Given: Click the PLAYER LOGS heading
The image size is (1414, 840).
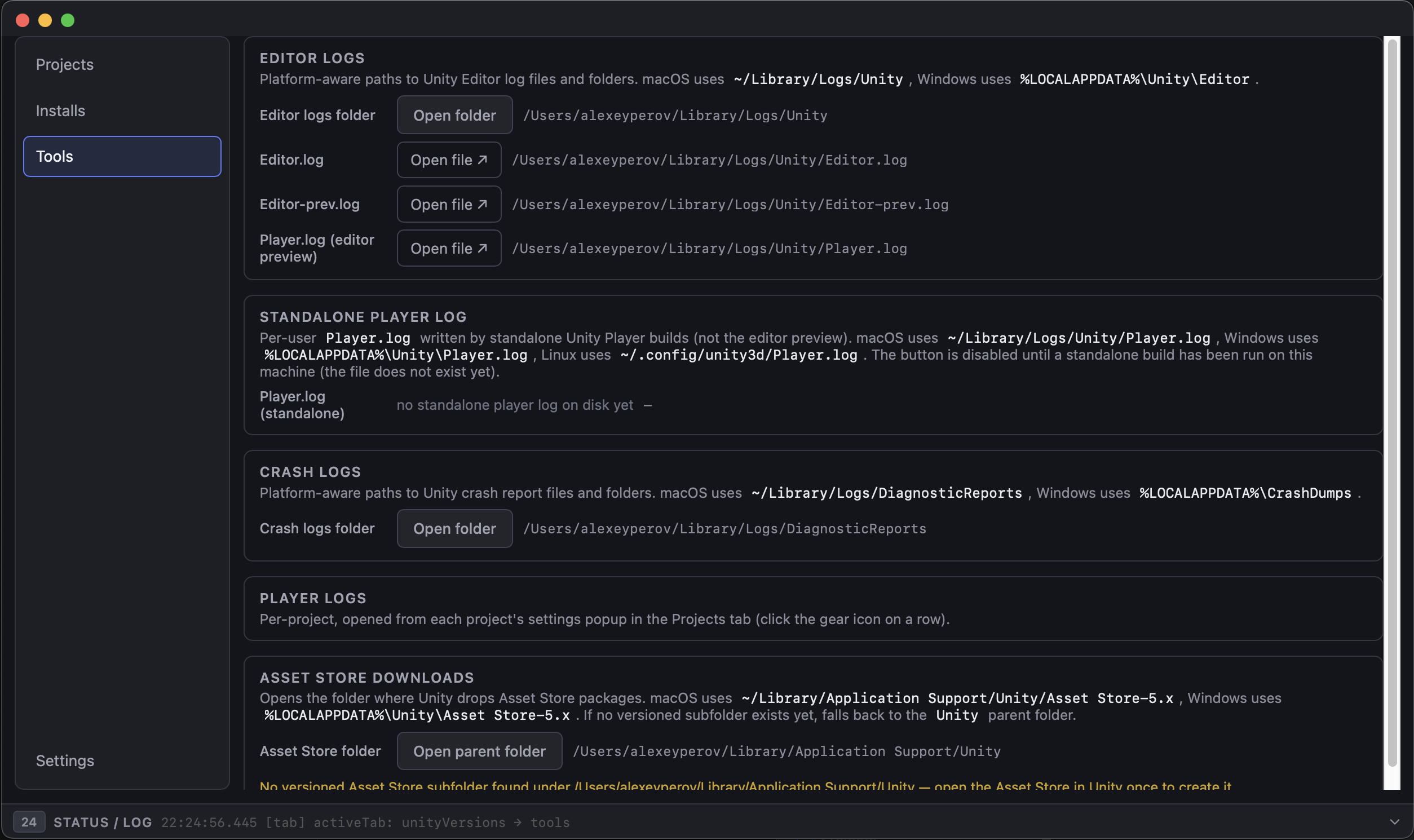Looking at the screenshot, I should pyautogui.click(x=313, y=598).
